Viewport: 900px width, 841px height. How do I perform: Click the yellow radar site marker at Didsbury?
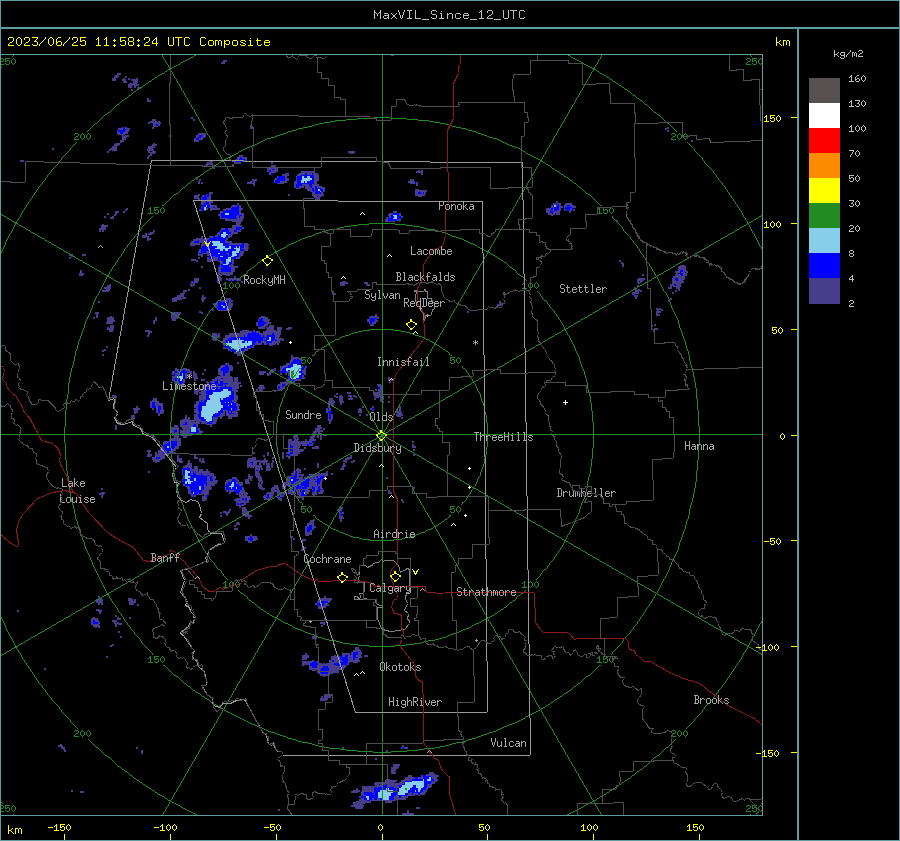click(x=382, y=435)
